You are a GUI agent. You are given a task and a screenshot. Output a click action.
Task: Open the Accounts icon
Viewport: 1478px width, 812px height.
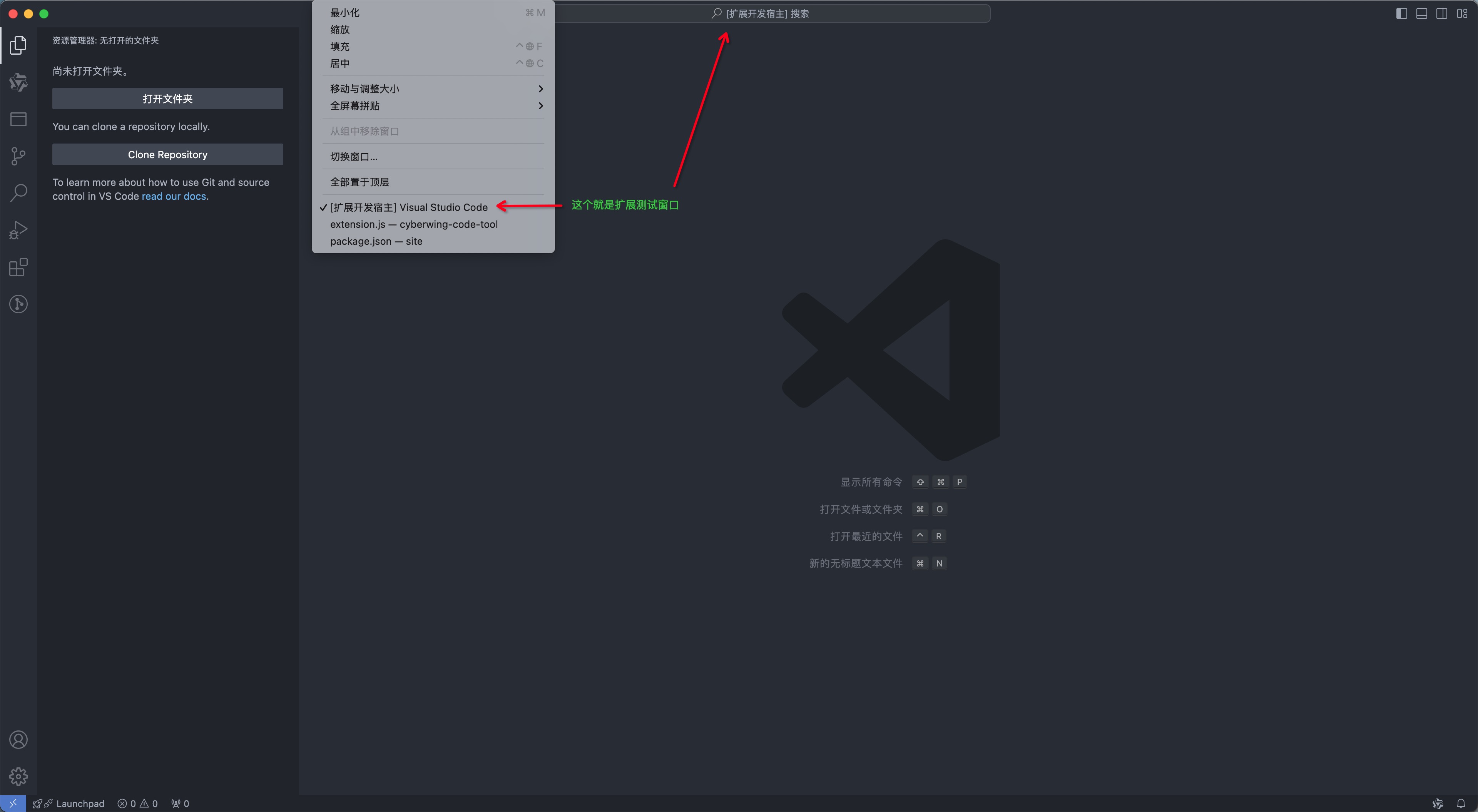point(18,740)
